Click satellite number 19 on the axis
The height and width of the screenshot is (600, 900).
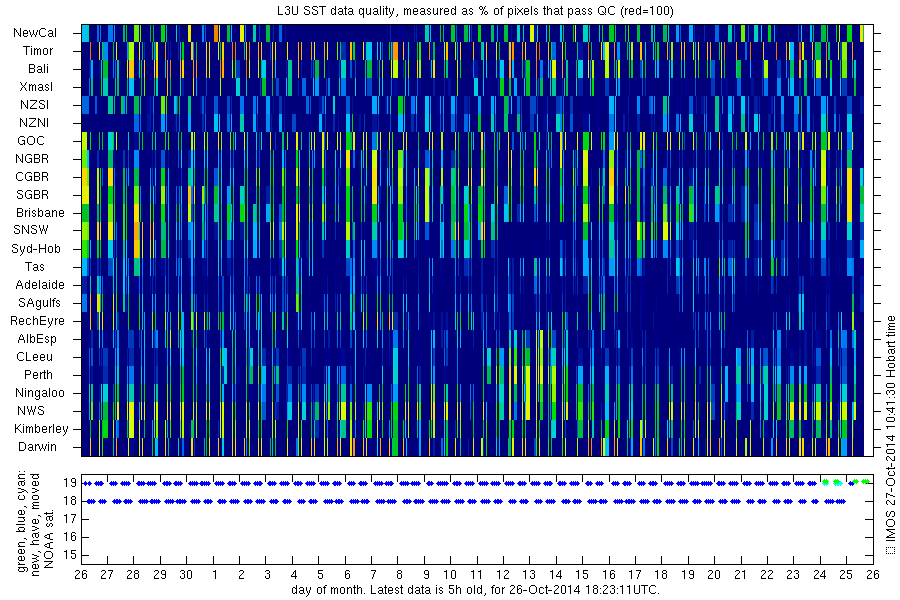point(70,483)
